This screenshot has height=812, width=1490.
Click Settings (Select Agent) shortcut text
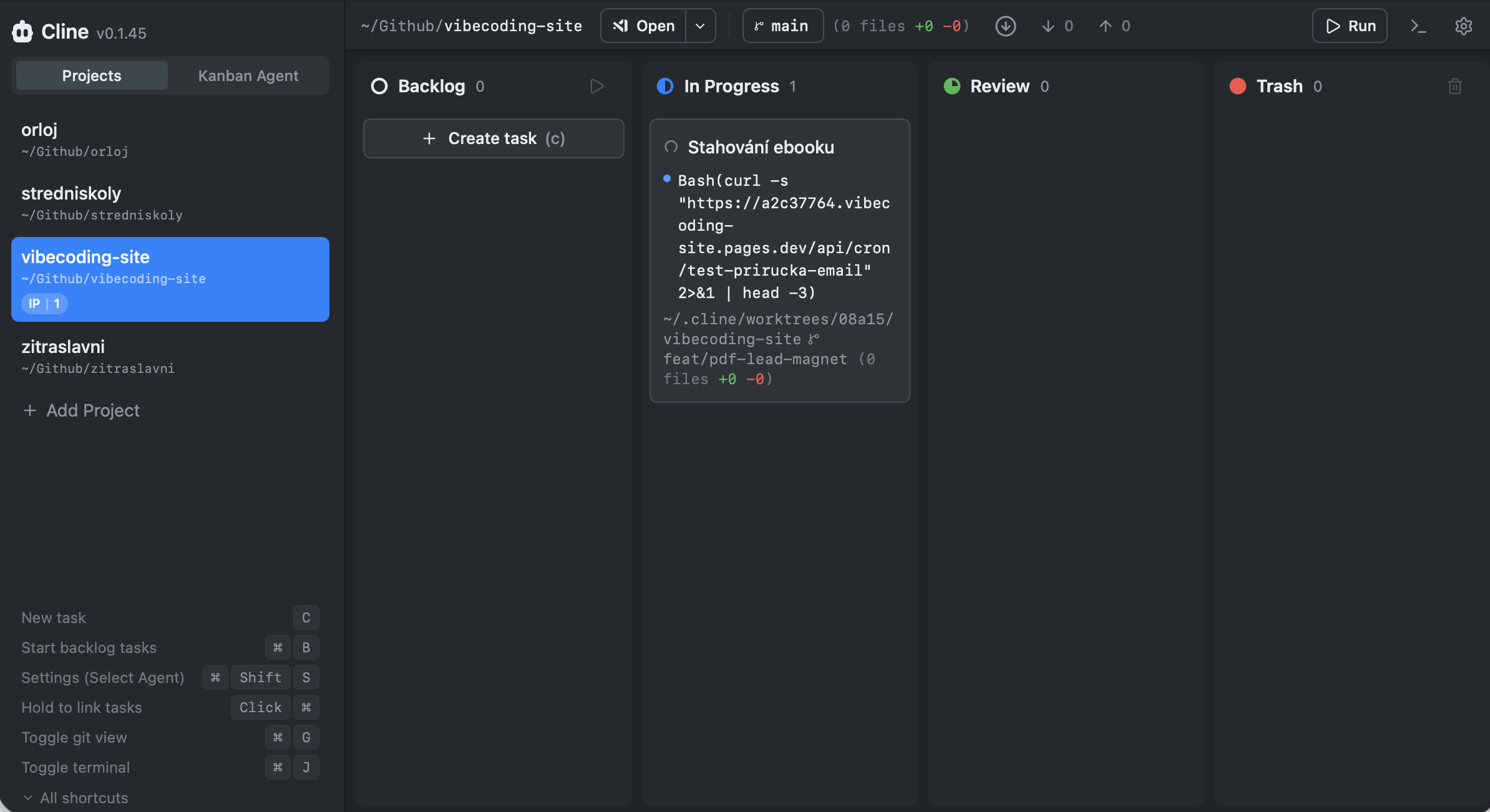[102, 677]
